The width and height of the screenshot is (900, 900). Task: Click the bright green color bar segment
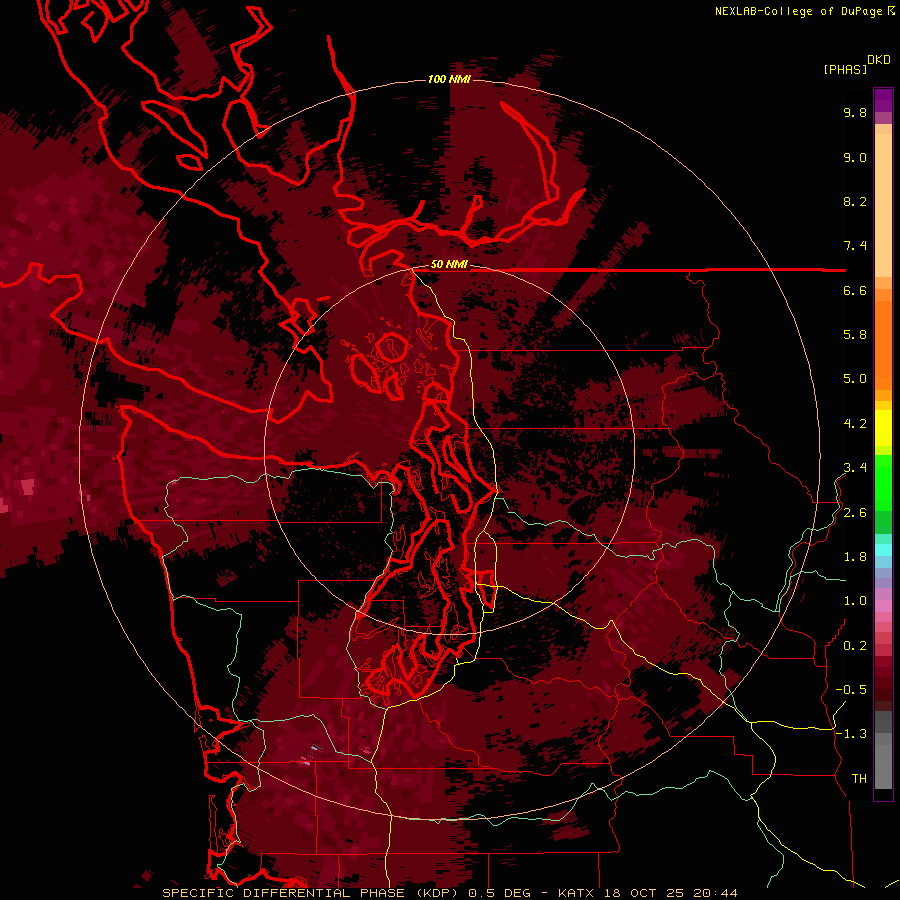click(883, 483)
